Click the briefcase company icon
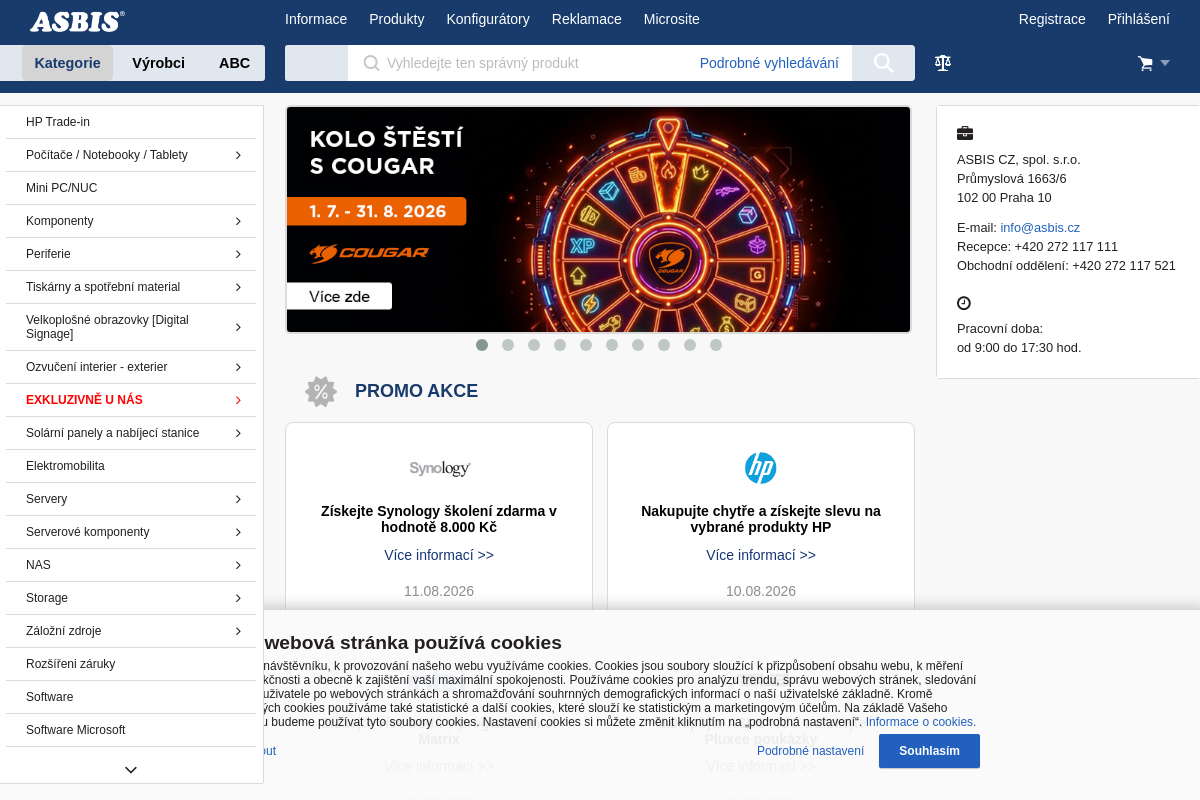Image resolution: width=1200 pixels, height=800 pixels. click(x=965, y=133)
